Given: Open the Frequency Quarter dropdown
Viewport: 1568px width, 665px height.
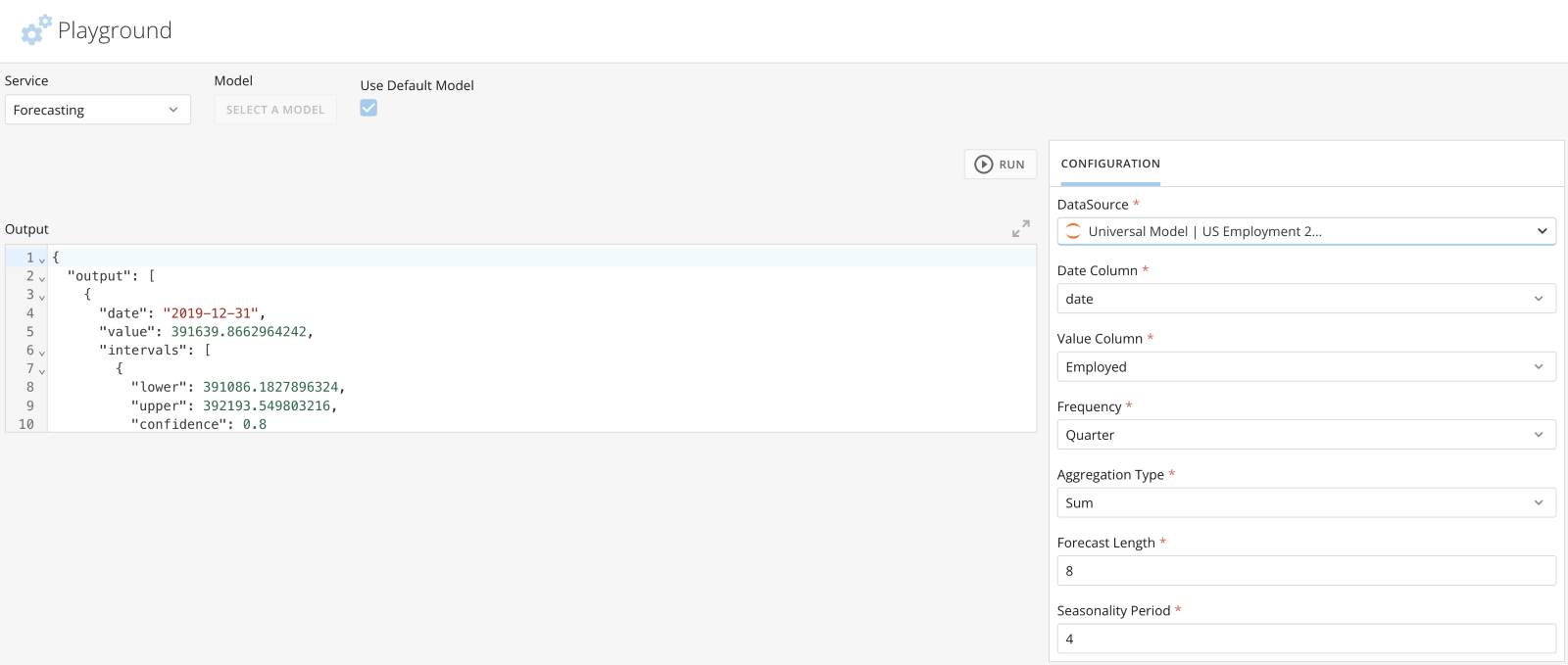Looking at the screenshot, I should (x=1306, y=435).
